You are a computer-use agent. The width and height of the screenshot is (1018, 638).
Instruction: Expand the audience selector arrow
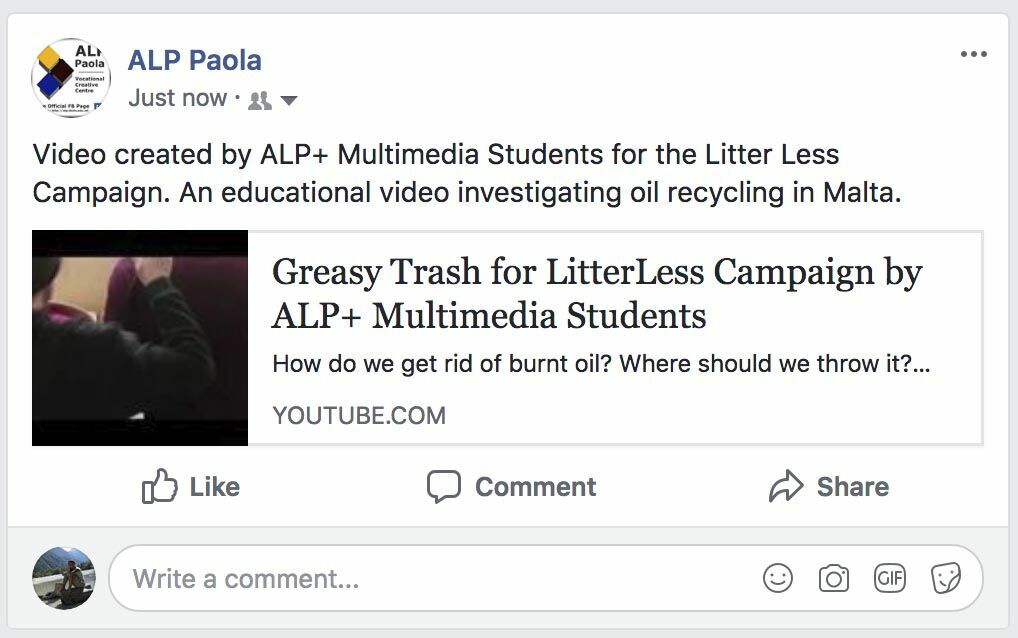tap(288, 100)
